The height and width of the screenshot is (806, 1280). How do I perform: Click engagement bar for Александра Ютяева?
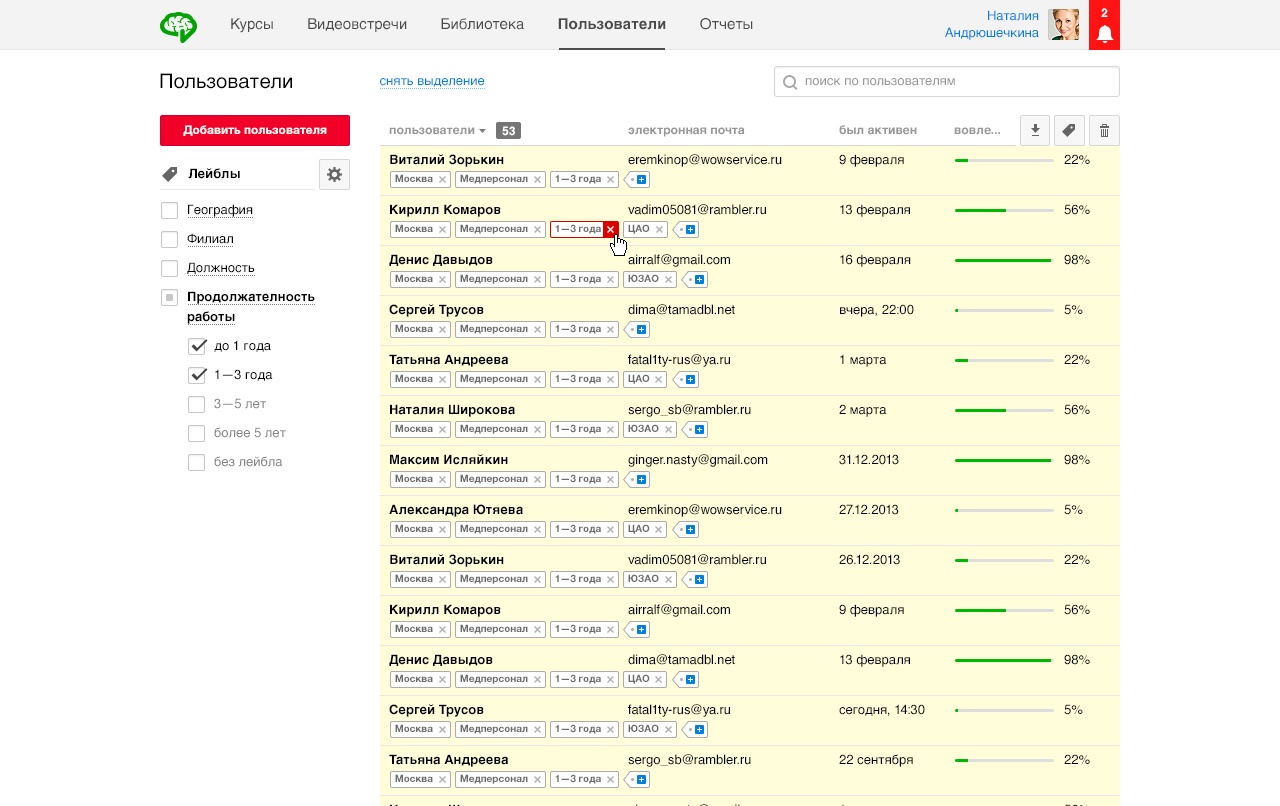[1004, 510]
